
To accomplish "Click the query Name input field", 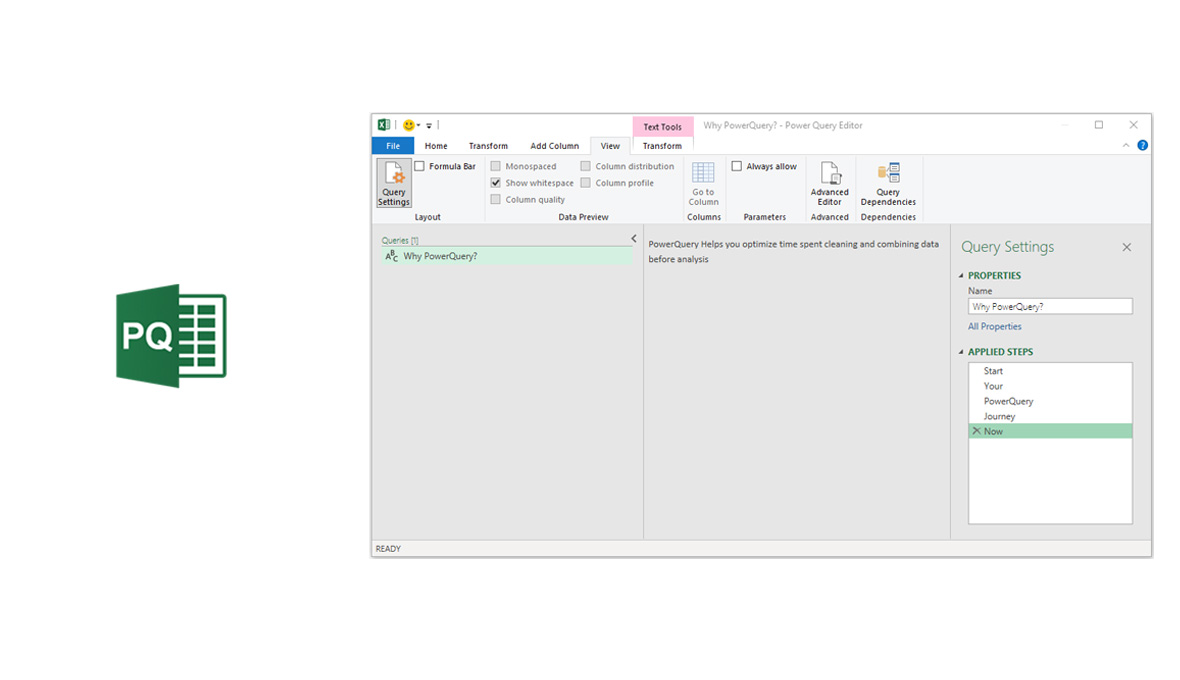I will 1049,307.
